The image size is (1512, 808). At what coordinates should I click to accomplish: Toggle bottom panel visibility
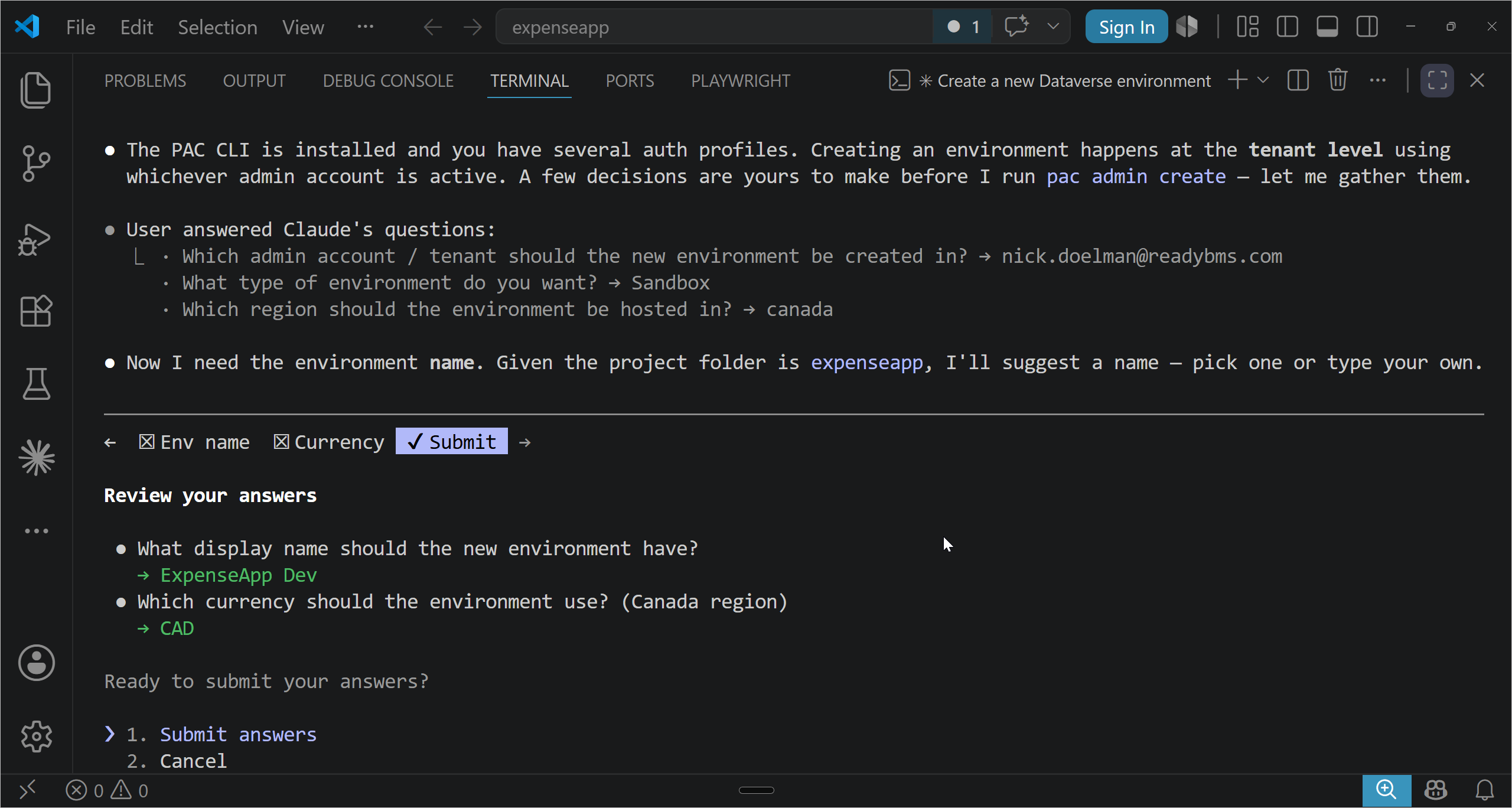pyautogui.click(x=1327, y=27)
